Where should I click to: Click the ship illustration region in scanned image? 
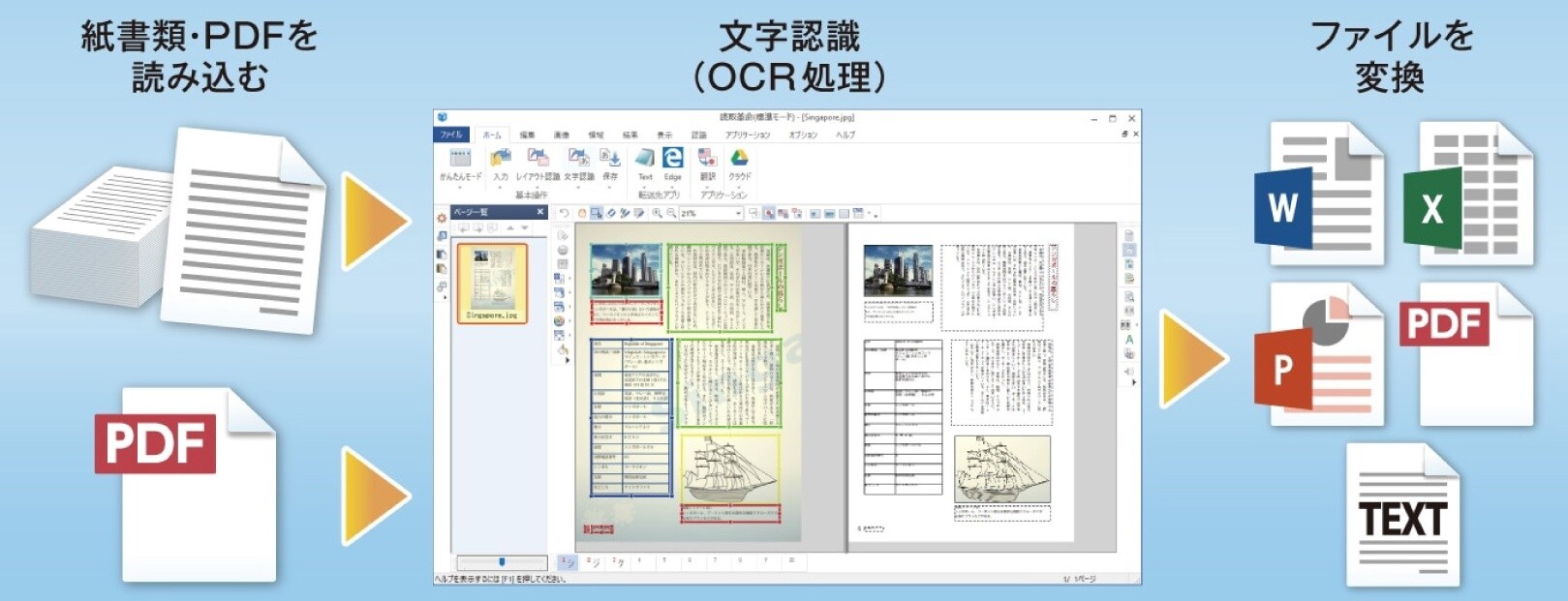coord(730,468)
